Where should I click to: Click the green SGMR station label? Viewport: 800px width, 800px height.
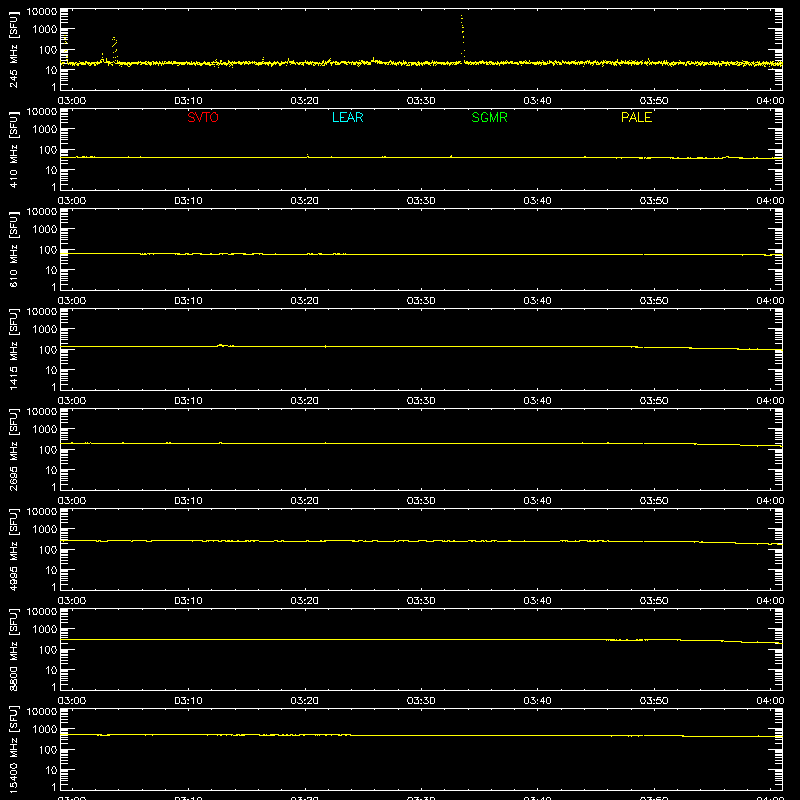[x=489, y=117]
